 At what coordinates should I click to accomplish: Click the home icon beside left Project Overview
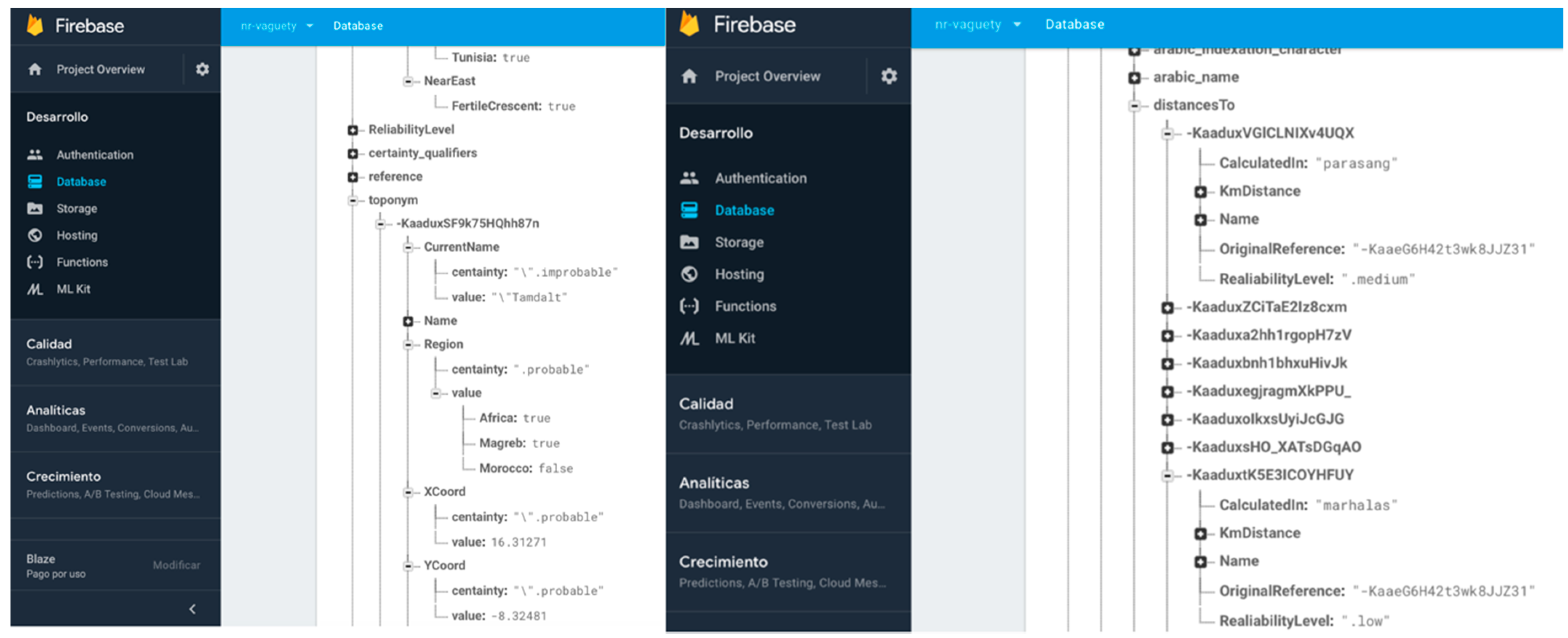point(35,69)
